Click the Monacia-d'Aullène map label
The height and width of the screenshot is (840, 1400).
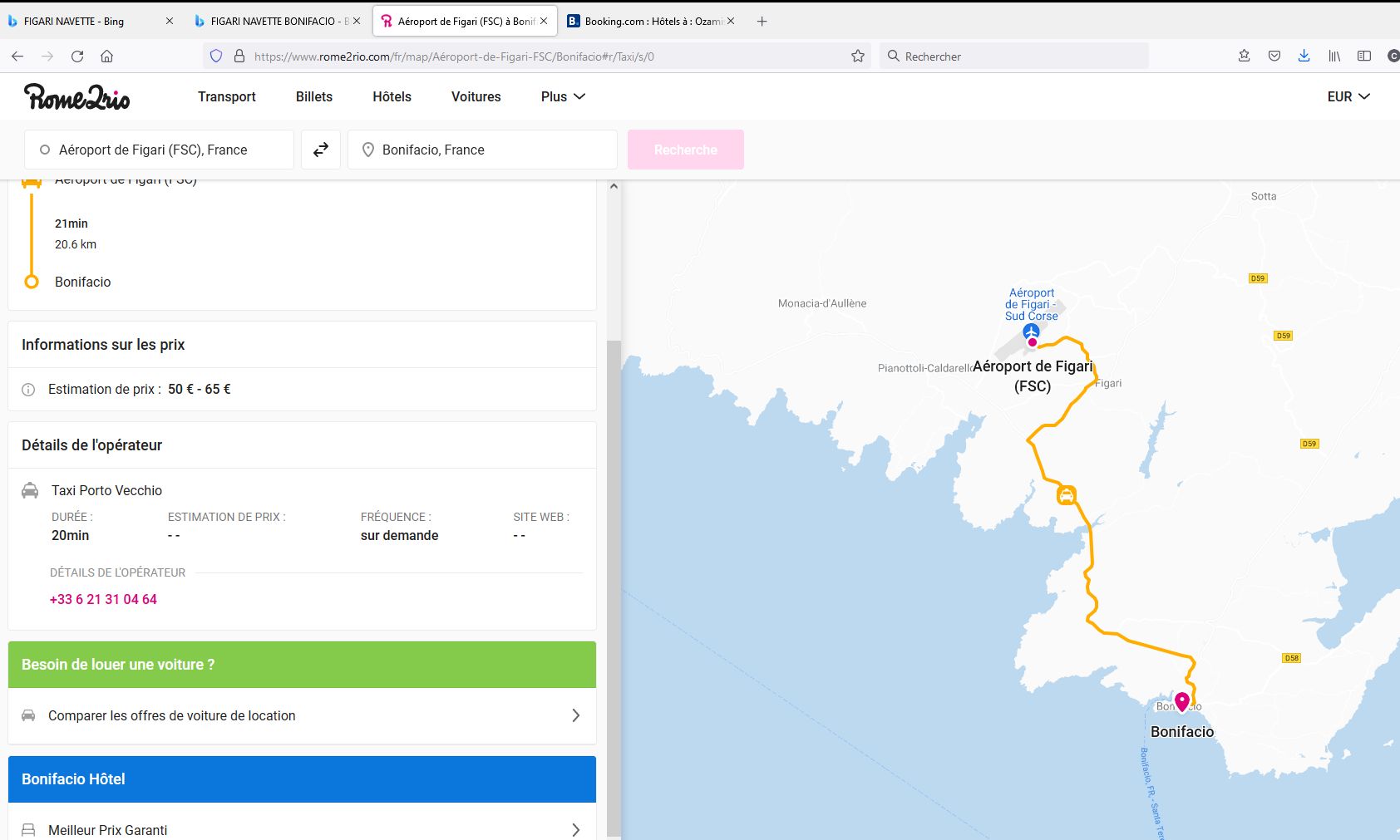pos(822,303)
